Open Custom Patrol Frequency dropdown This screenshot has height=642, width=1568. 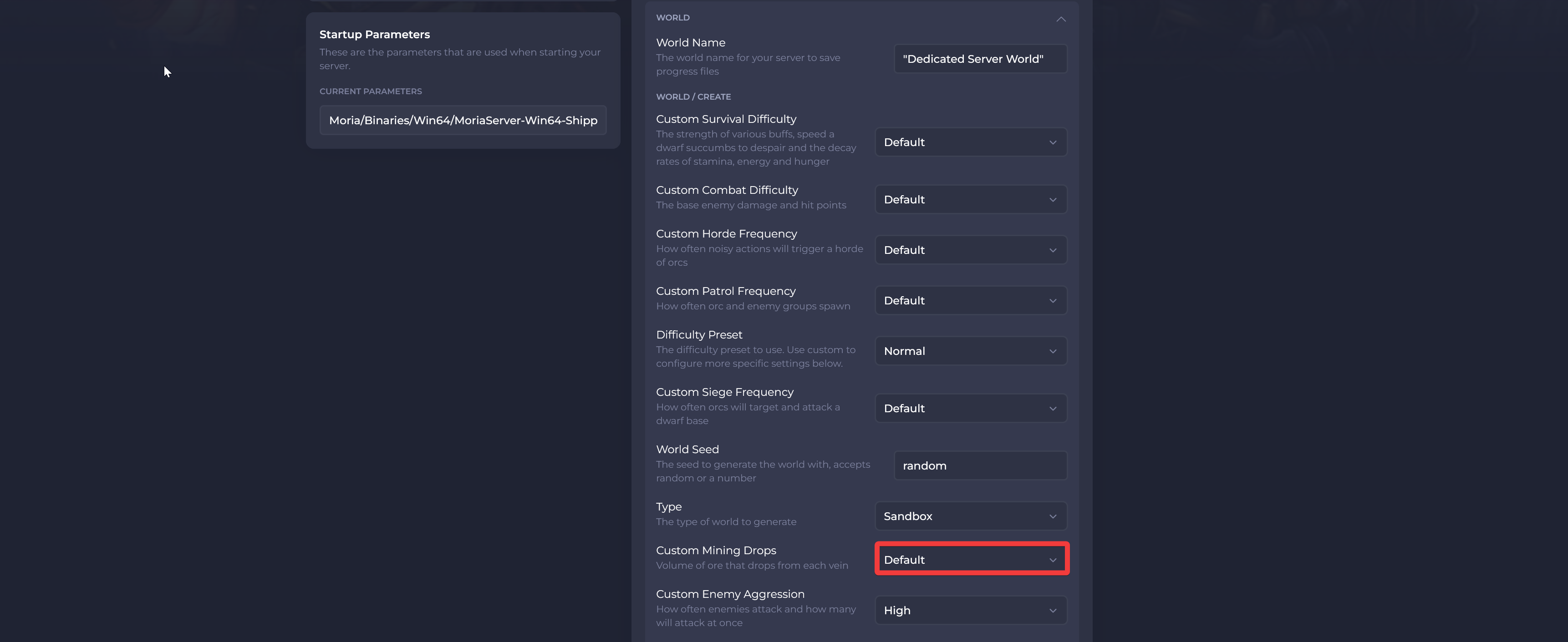tap(970, 301)
